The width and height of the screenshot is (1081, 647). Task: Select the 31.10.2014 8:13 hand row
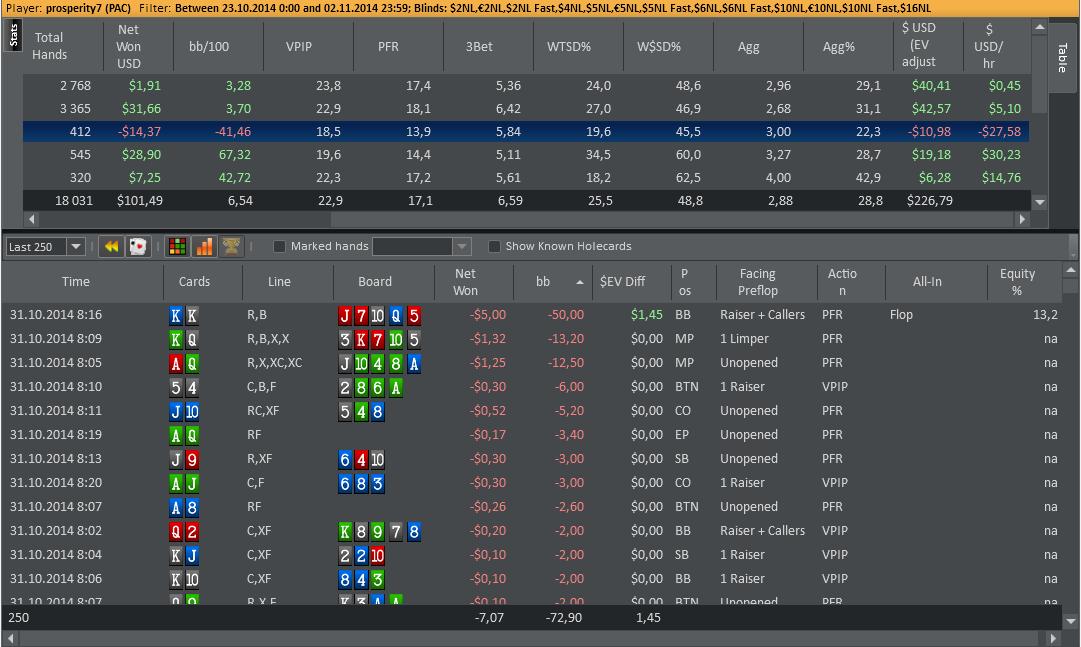(532, 459)
